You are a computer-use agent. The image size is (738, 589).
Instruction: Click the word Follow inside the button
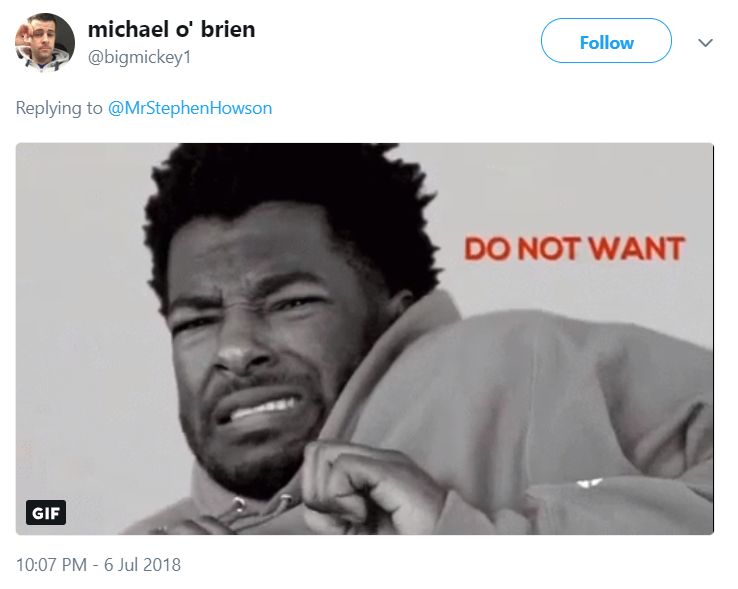coord(606,43)
